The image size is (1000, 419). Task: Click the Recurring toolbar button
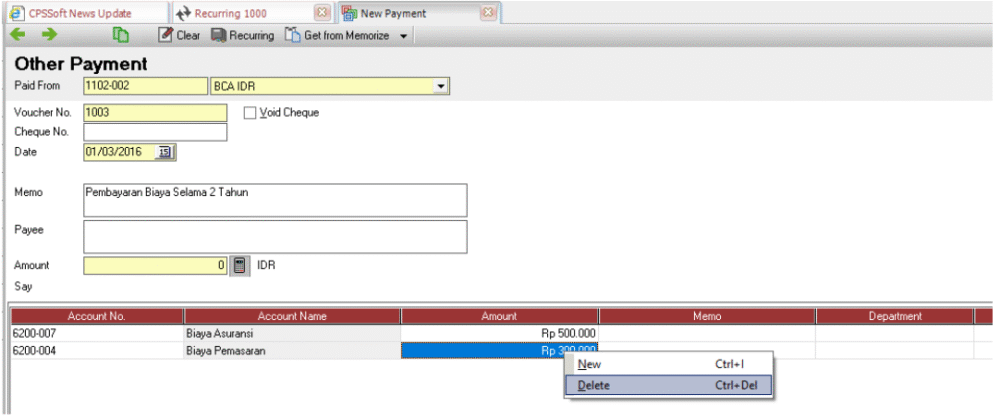pos(242,35)
